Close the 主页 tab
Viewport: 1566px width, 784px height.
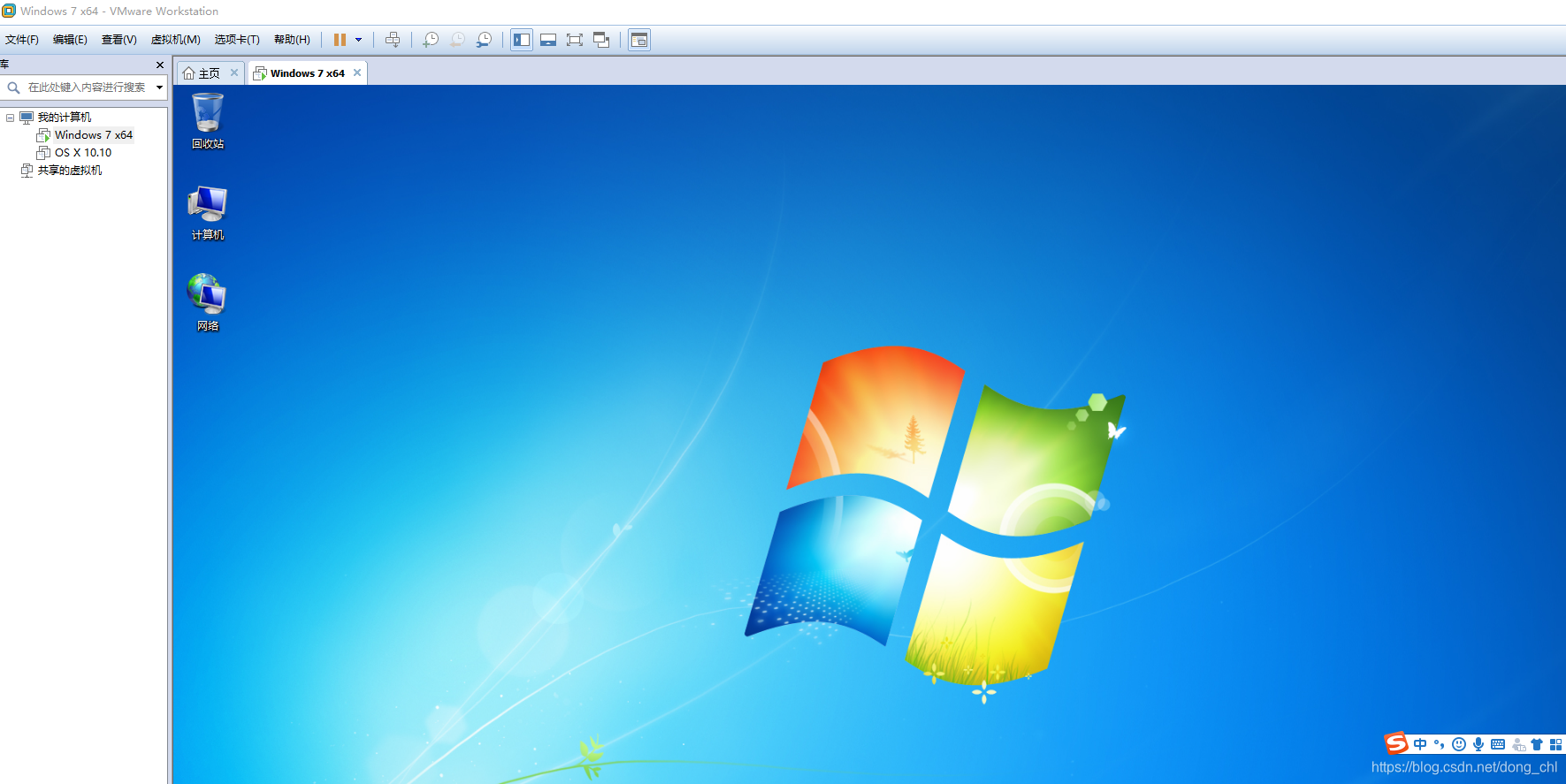[234, 72]
